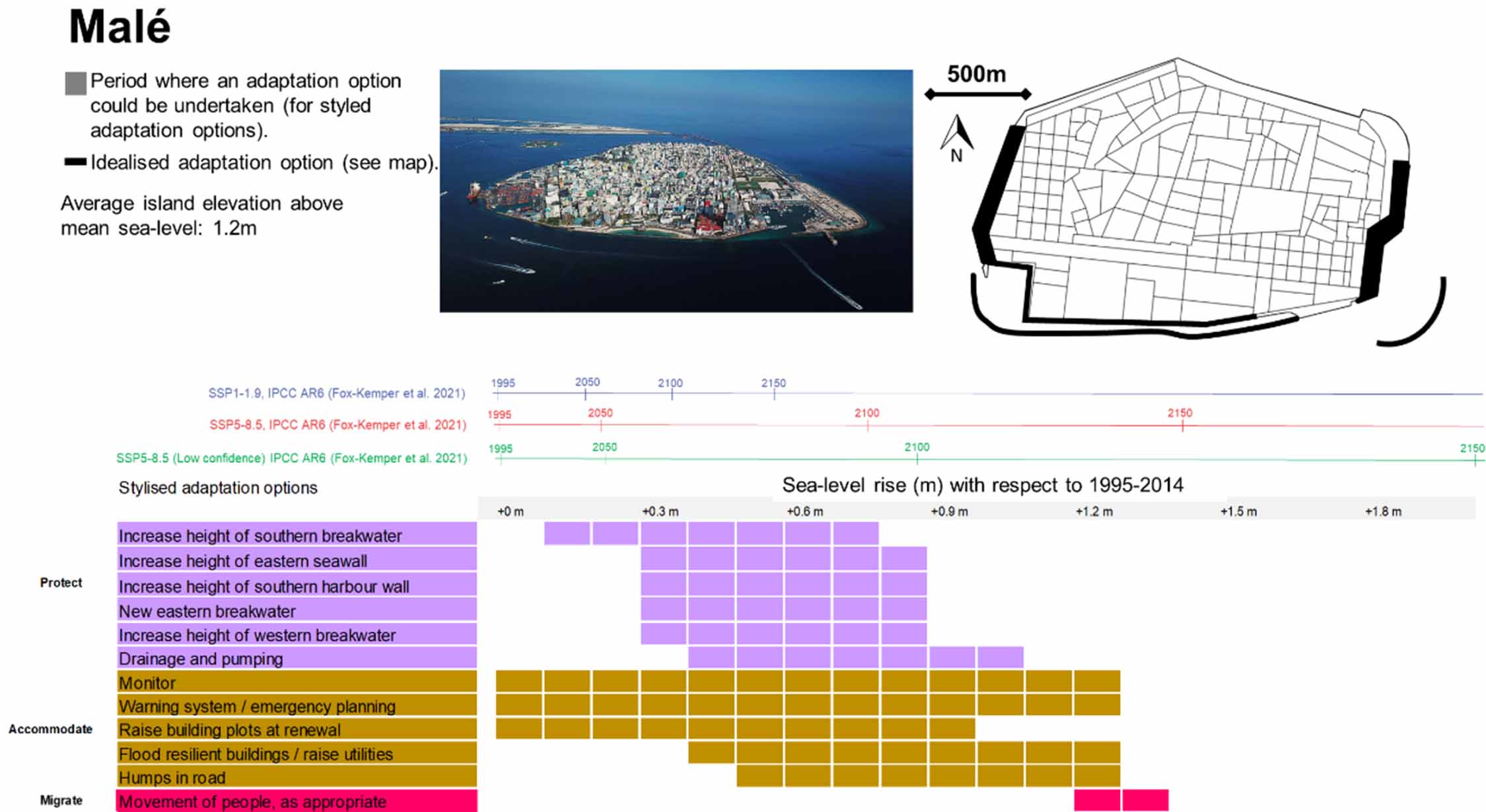Click the 'Accommodate' category label
Viewport: 1486px width, 812px height.
pyautogui.click(x=50, y=729)
